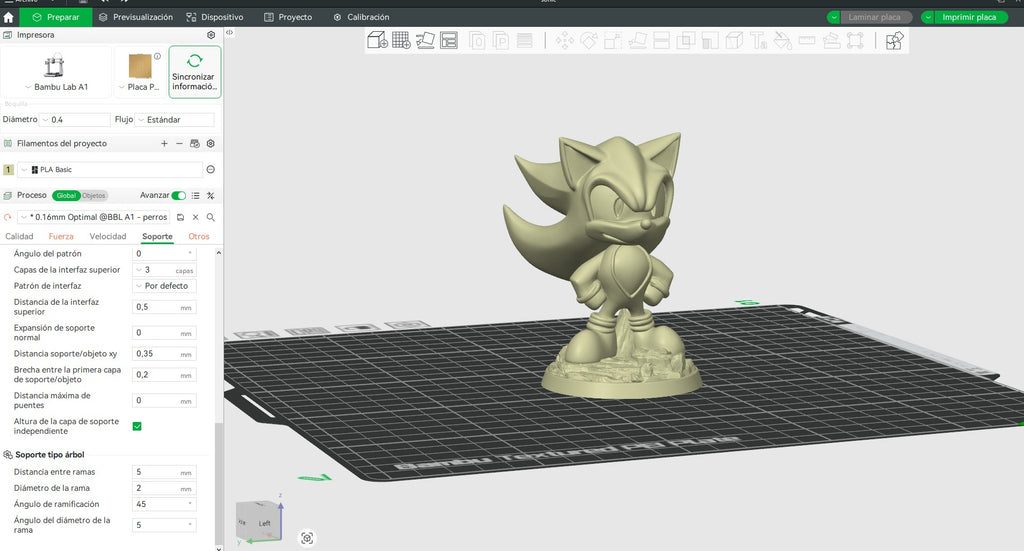Click the Imprimir placa button

970,18
